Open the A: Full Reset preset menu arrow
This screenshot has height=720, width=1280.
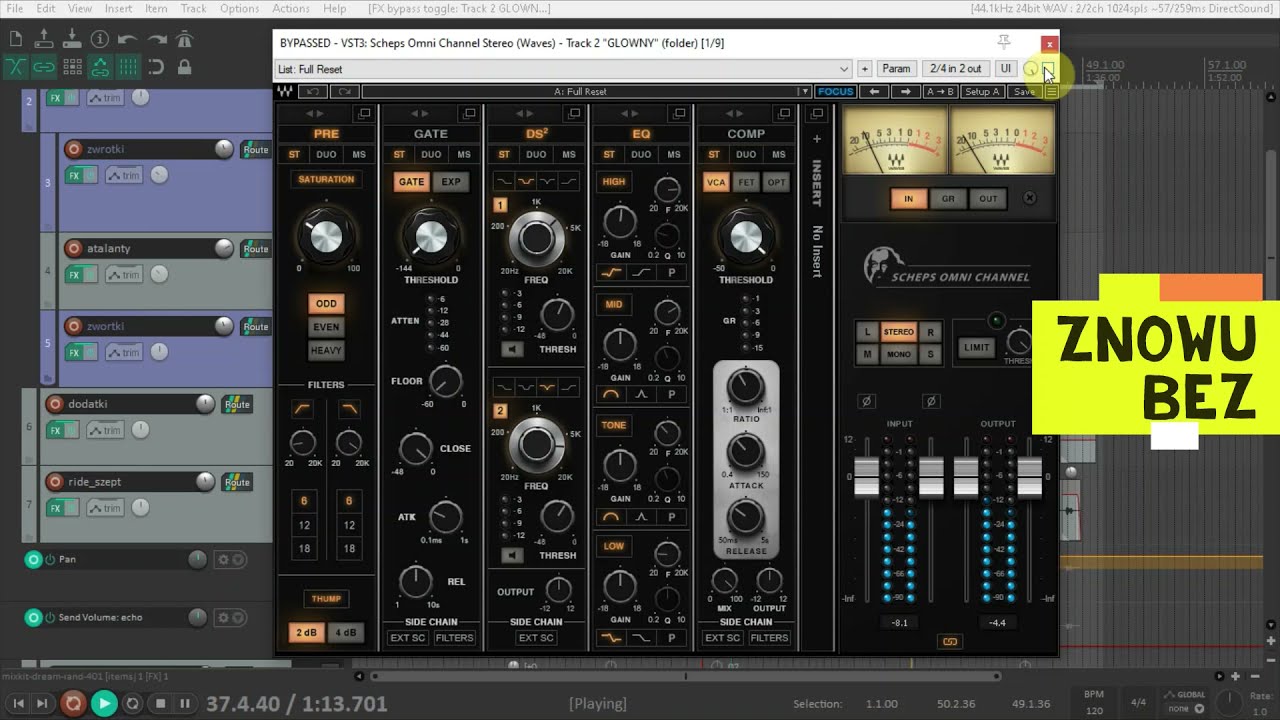click(803, 92)
